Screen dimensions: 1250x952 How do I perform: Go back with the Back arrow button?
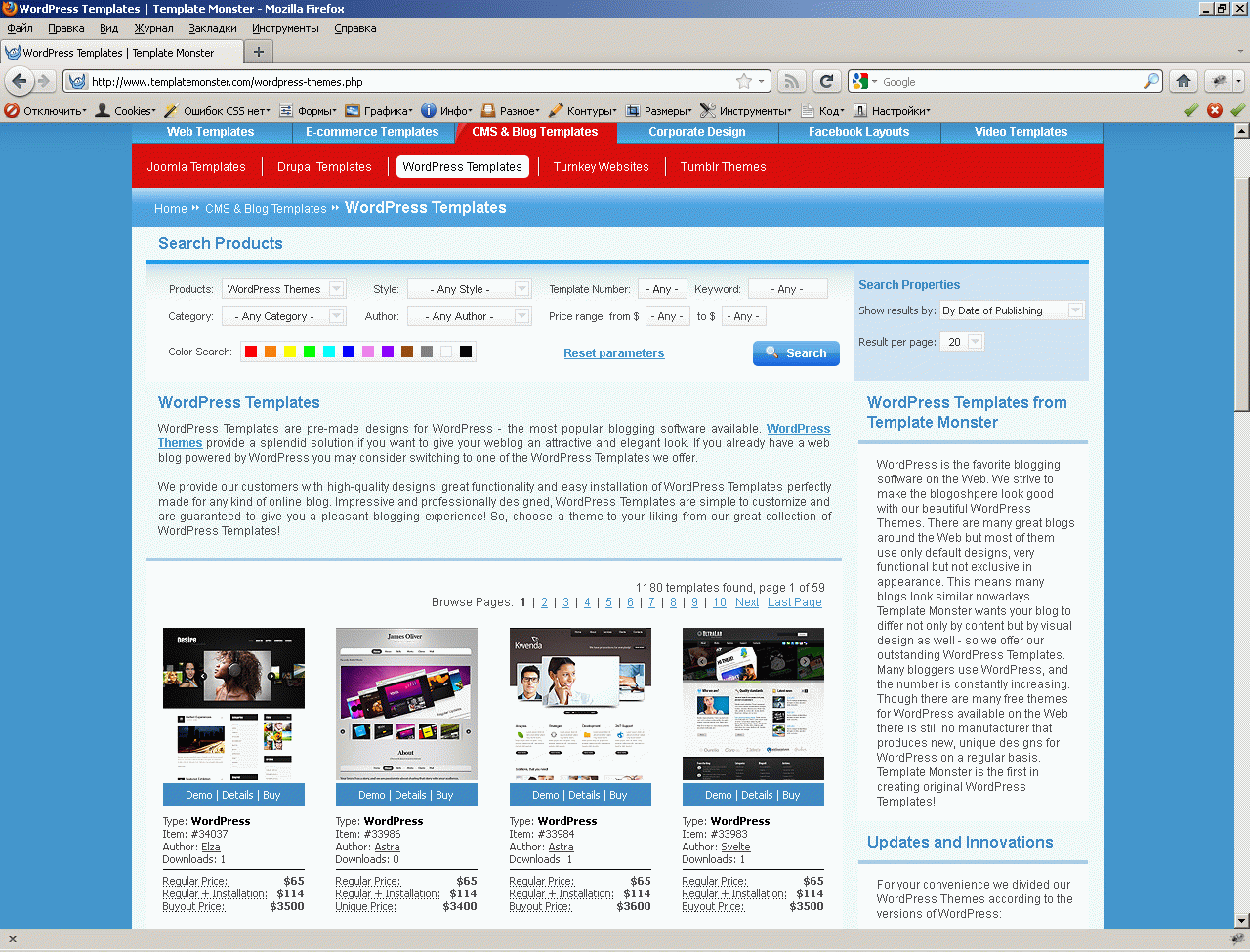click(x=19, y=81)
